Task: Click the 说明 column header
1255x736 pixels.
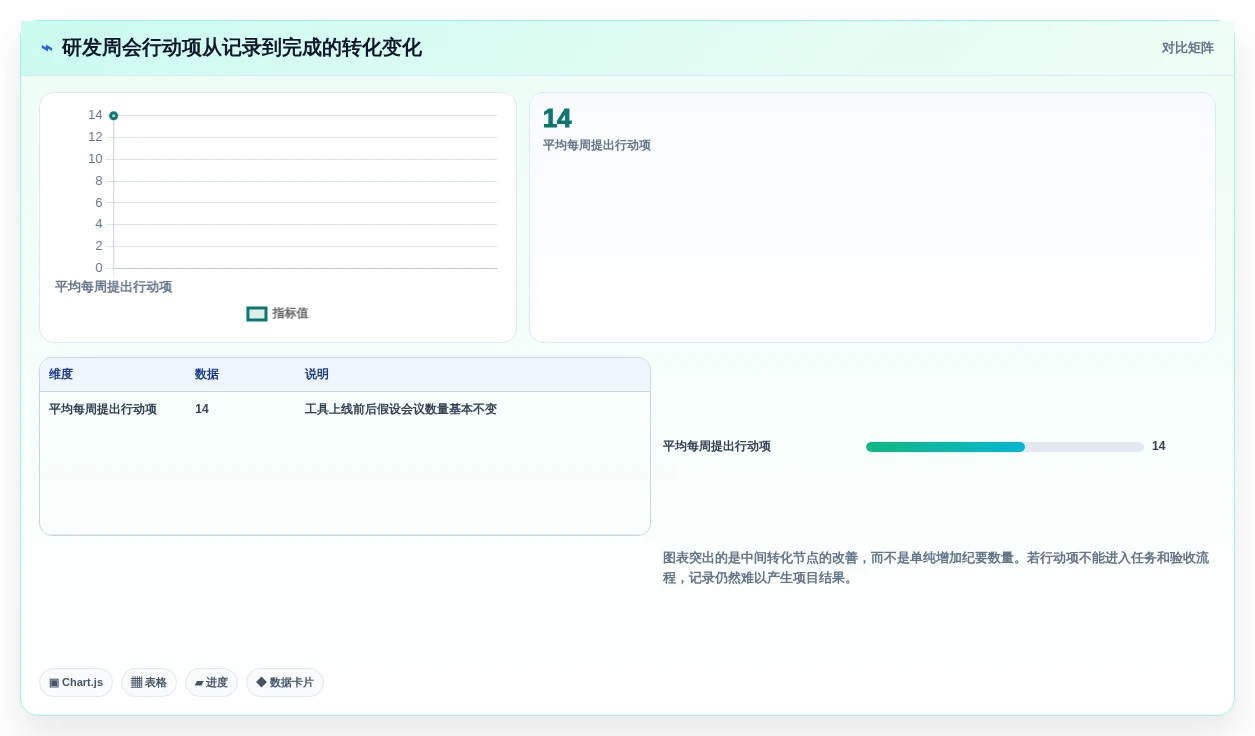Action: [317, 375]
